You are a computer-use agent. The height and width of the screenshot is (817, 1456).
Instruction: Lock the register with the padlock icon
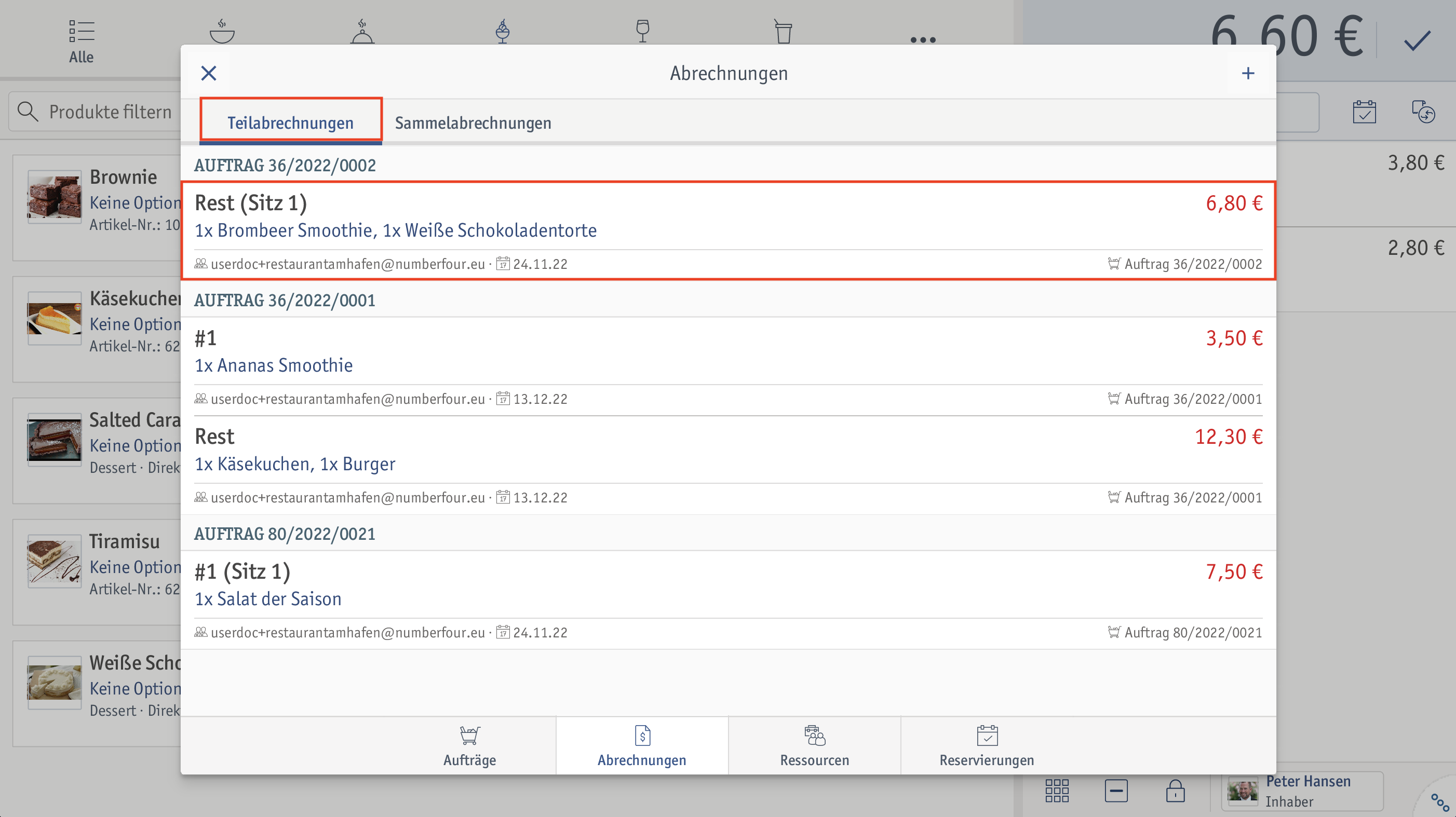pyautogui.click(x=1175, y=791)
